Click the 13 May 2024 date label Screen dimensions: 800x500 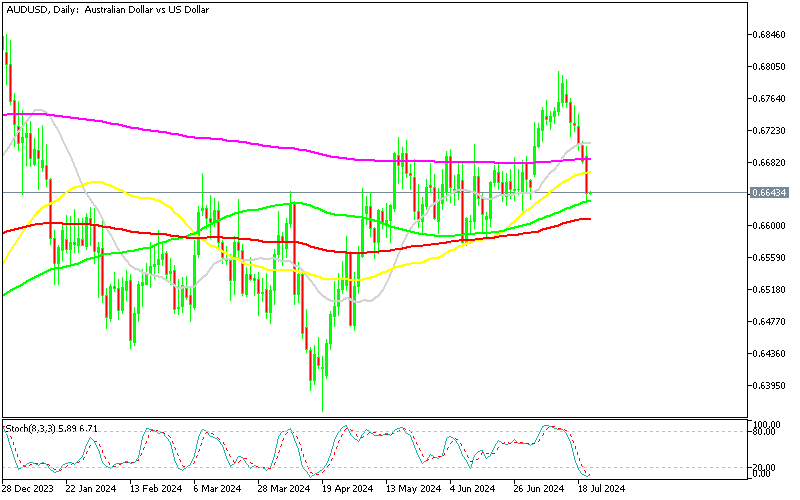(x=414, y=489)
